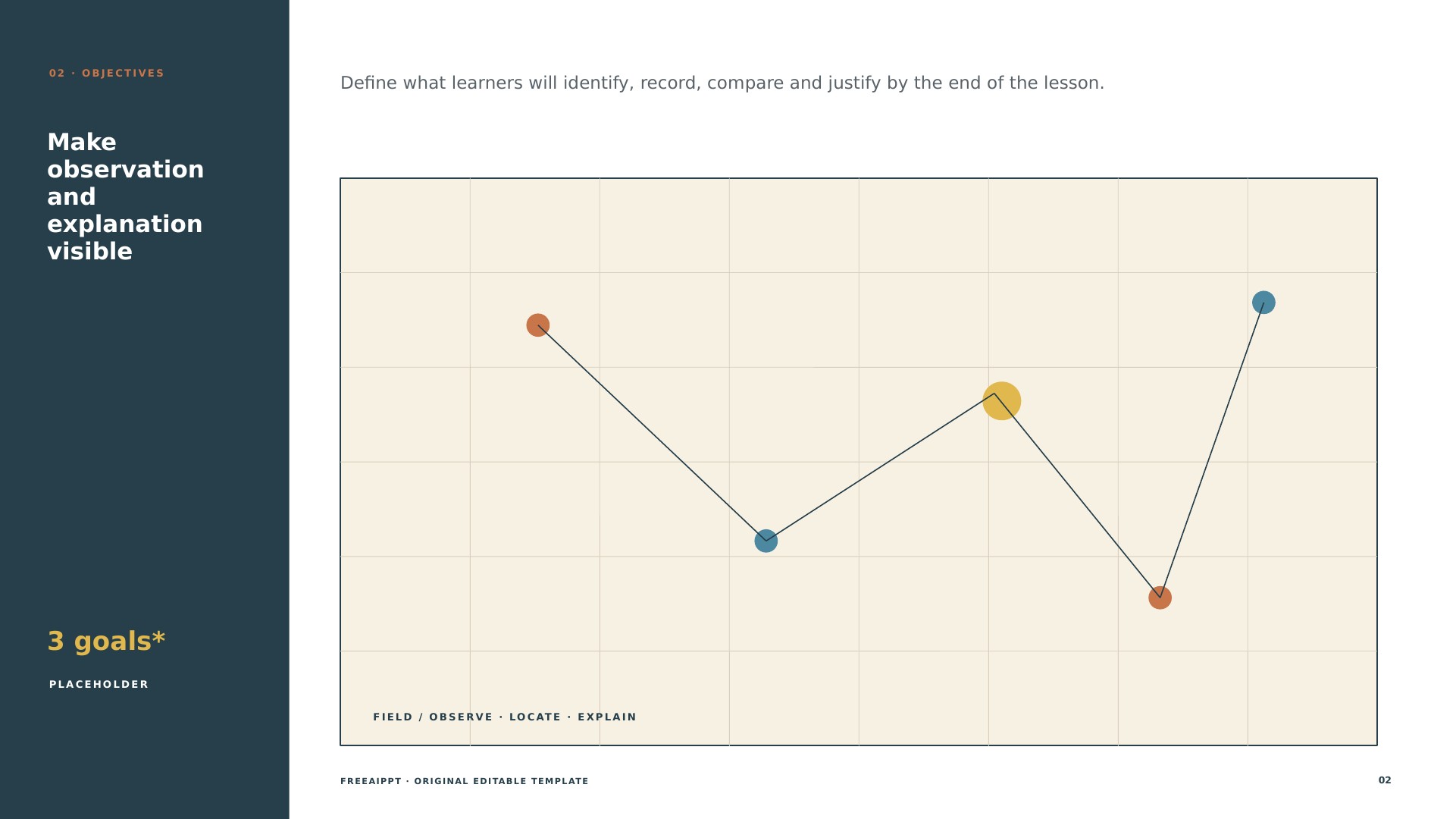Select the subtitle starting 'Define what learners'

click(x=722, y=83)
